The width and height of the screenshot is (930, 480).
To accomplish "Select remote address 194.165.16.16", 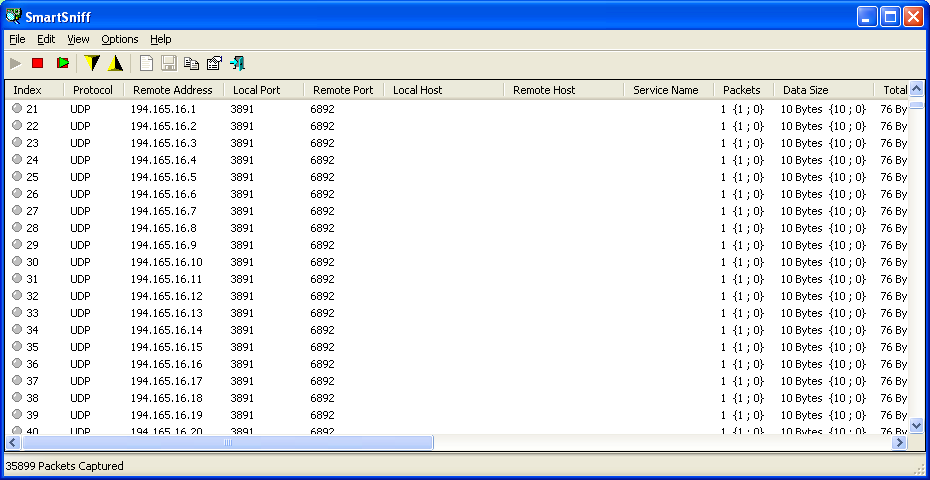I will [x=167, y=364].
